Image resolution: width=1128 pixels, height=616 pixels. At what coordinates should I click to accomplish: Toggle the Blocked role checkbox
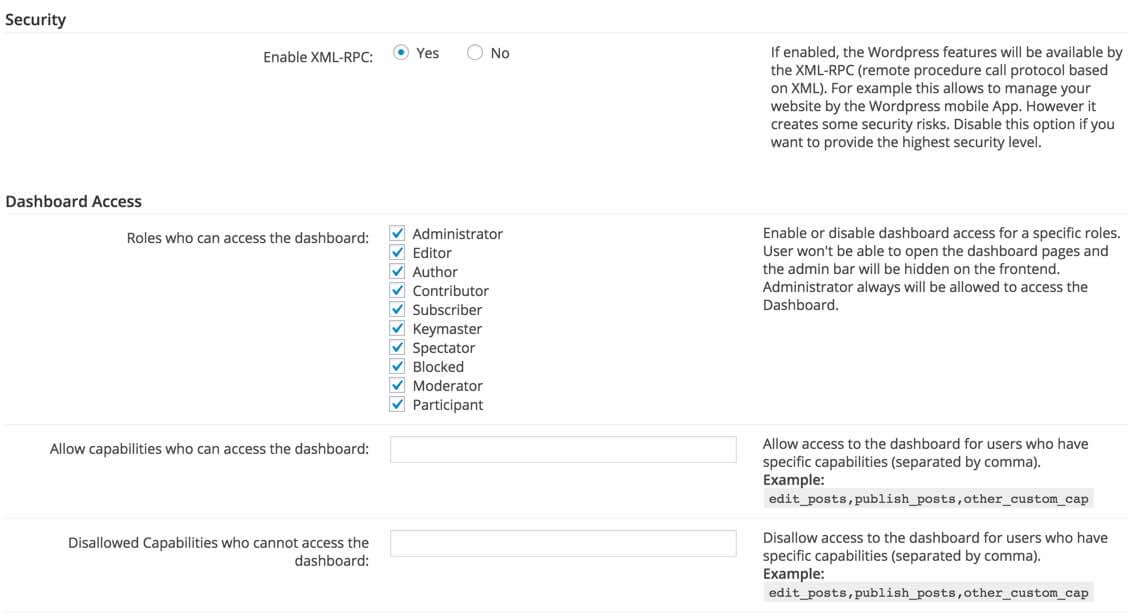pyautogui.click(x=397, y=367)
